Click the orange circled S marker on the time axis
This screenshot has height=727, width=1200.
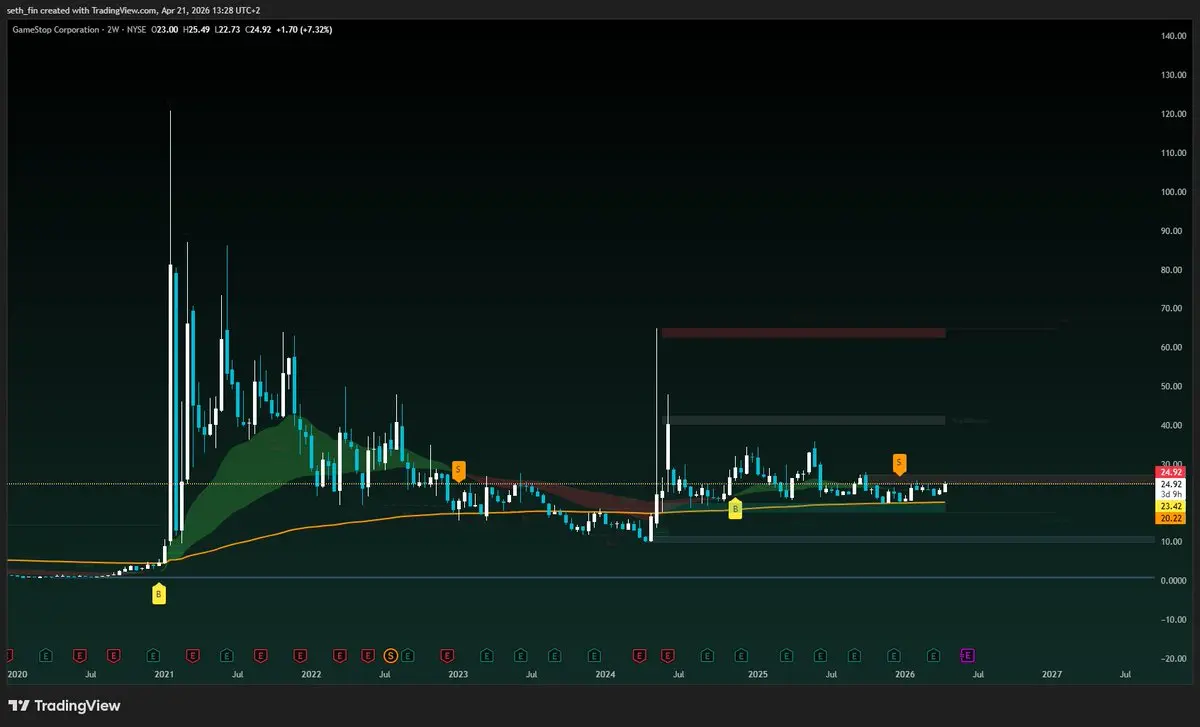(x=391, y=655)
